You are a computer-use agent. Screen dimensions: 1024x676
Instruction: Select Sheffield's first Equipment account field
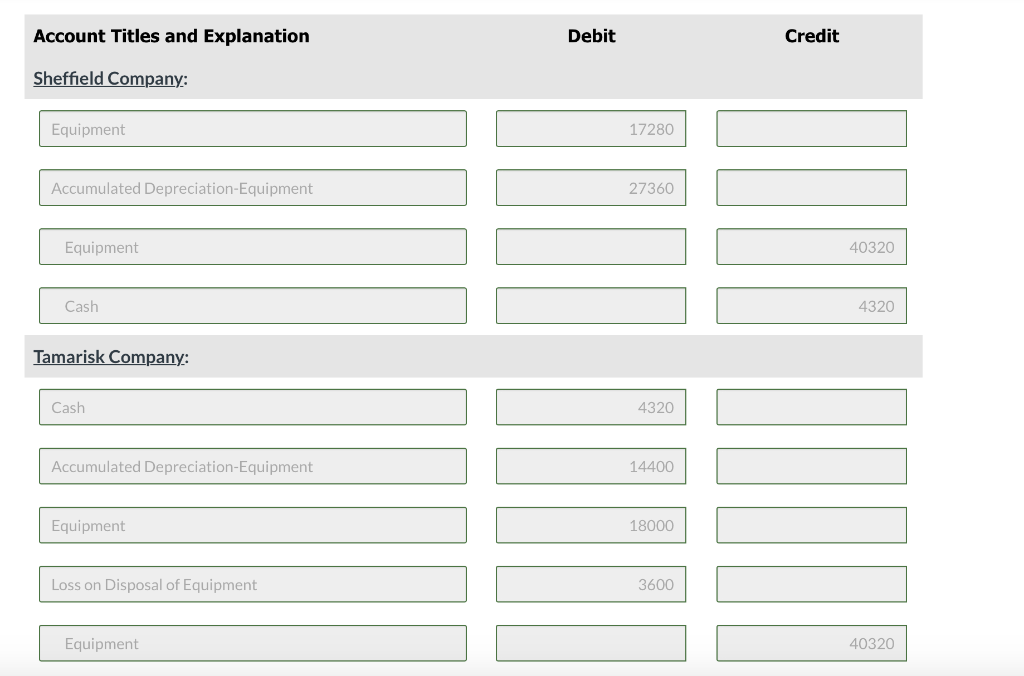(x=253, y=129)
